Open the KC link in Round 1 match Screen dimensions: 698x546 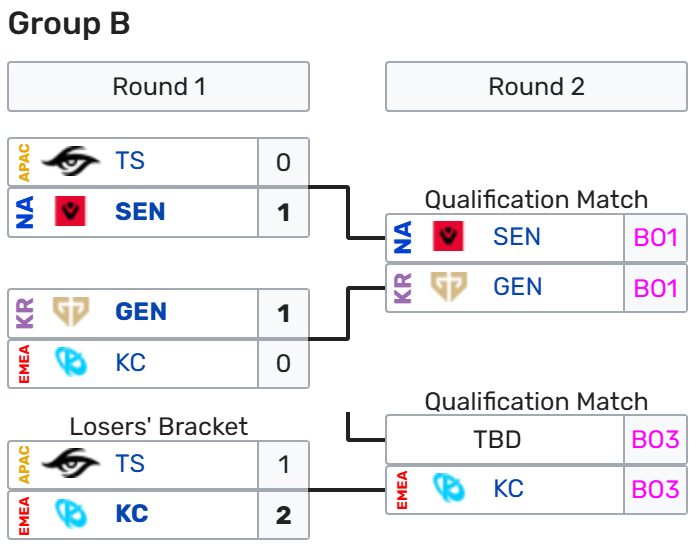130,362
